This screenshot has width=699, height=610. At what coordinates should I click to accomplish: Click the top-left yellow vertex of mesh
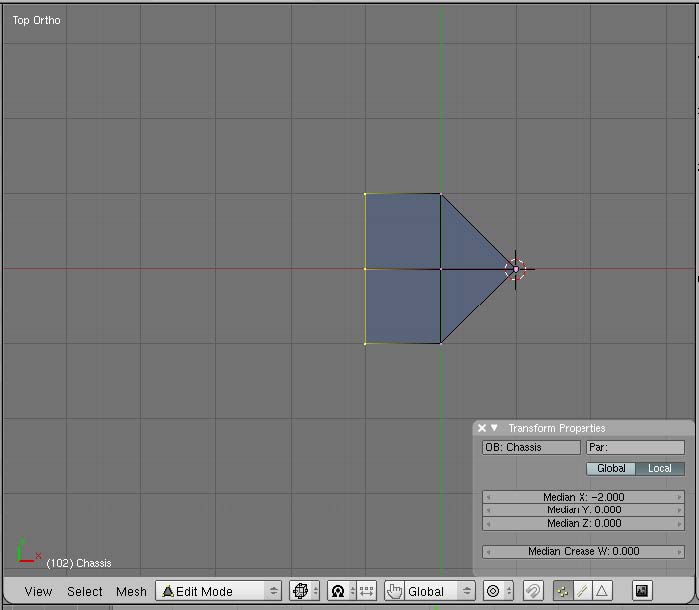[365, 194]
